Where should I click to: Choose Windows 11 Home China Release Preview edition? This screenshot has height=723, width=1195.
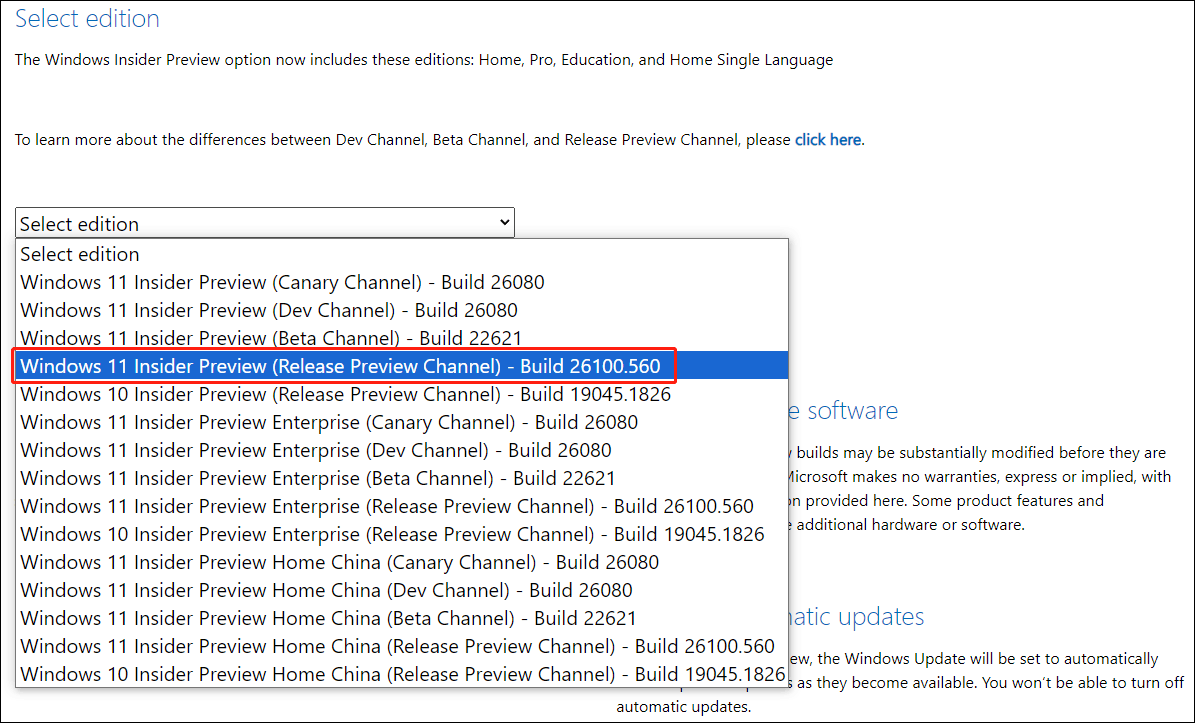[388, 646]
